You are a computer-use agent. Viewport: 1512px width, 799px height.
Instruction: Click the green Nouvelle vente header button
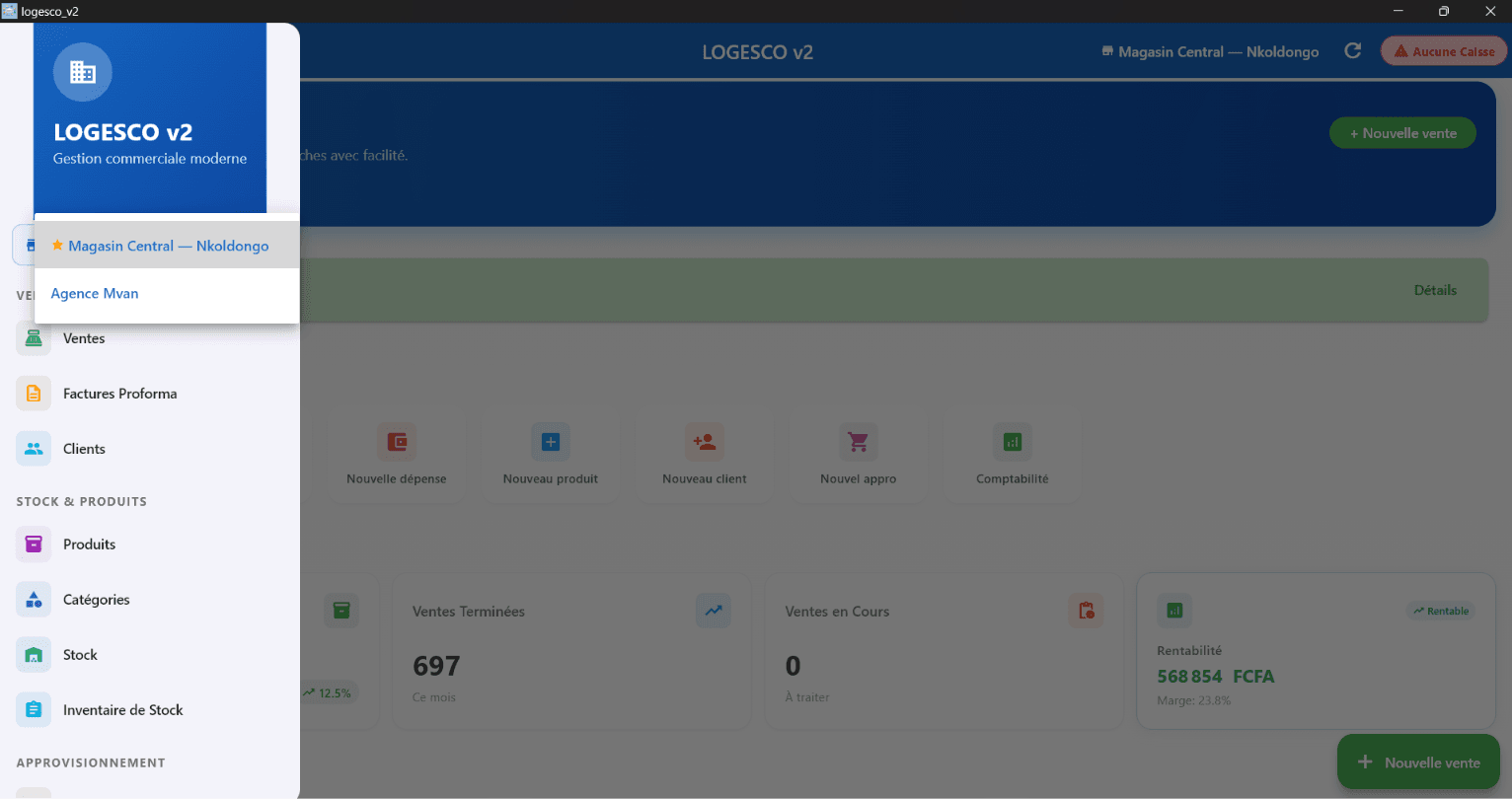click(1402, 133)
